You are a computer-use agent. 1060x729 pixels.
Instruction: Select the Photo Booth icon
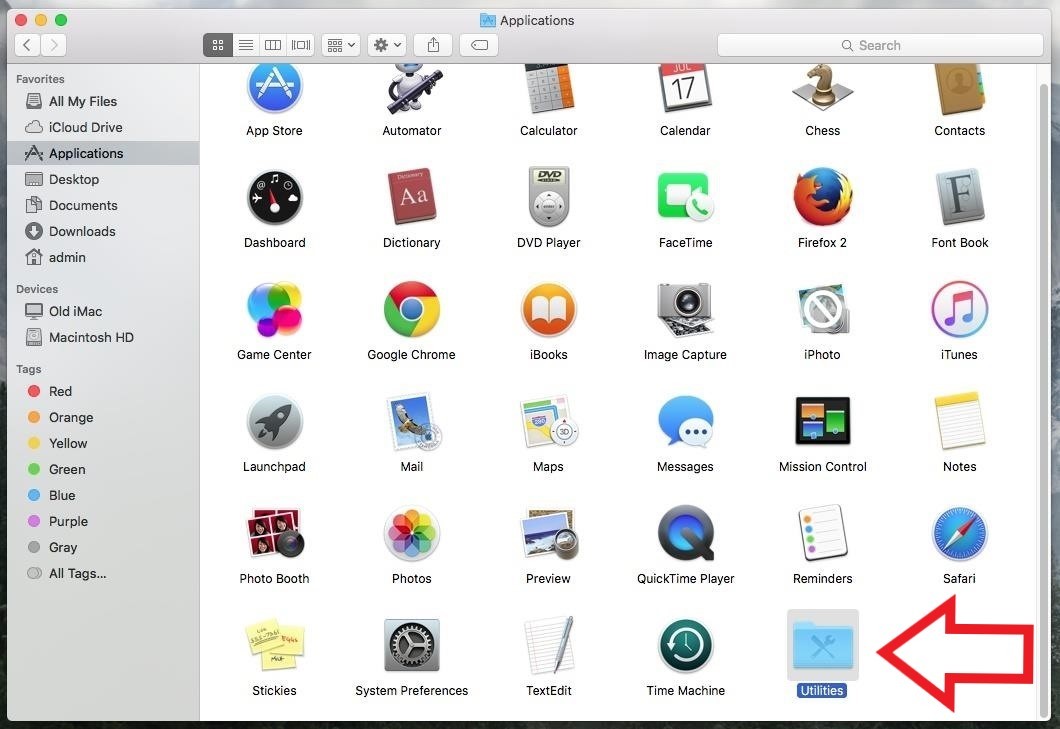pos(274,533)
